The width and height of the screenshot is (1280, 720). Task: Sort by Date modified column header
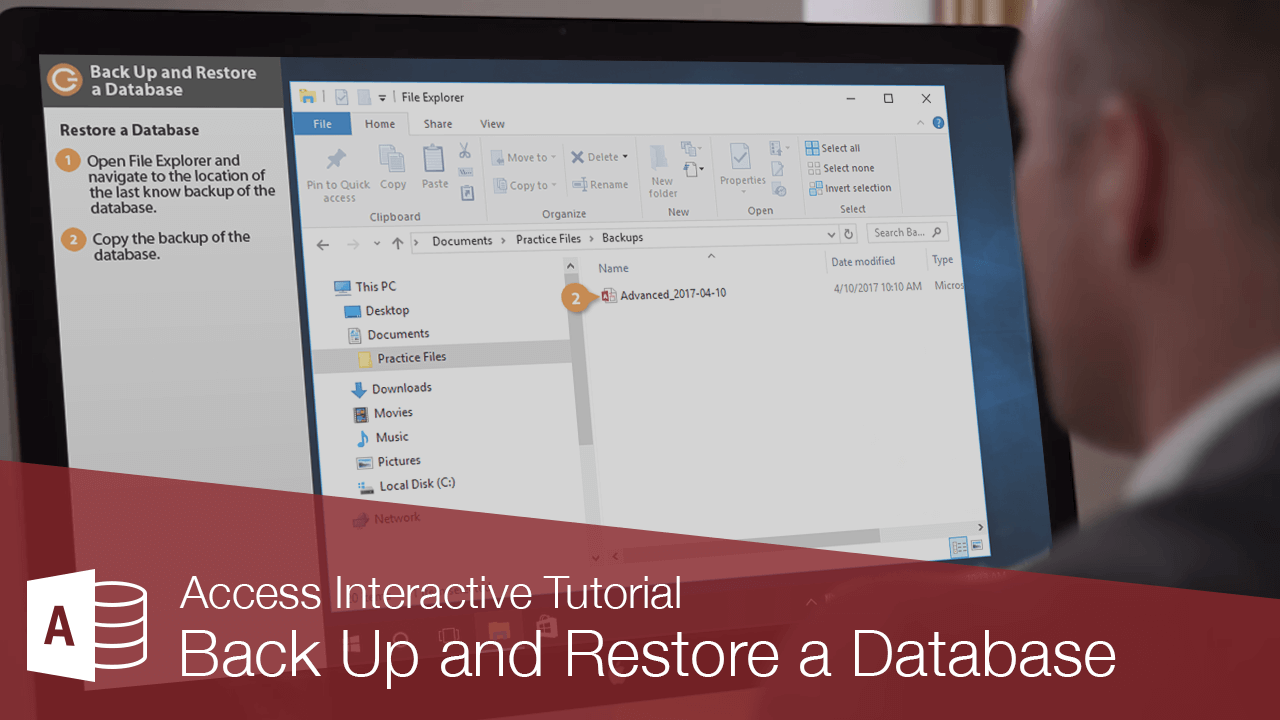863,262
